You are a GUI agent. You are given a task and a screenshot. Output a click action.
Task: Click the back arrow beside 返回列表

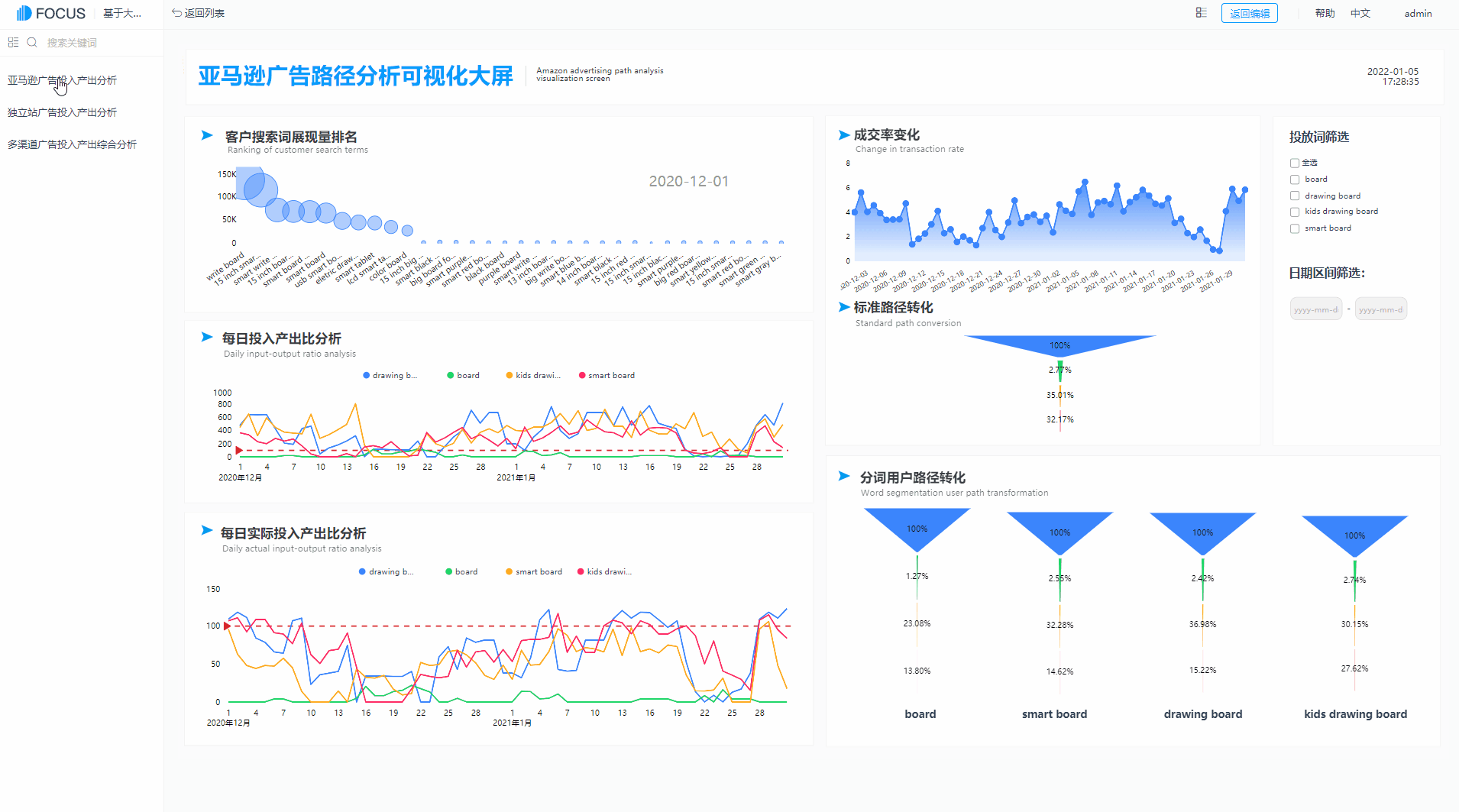176,13
